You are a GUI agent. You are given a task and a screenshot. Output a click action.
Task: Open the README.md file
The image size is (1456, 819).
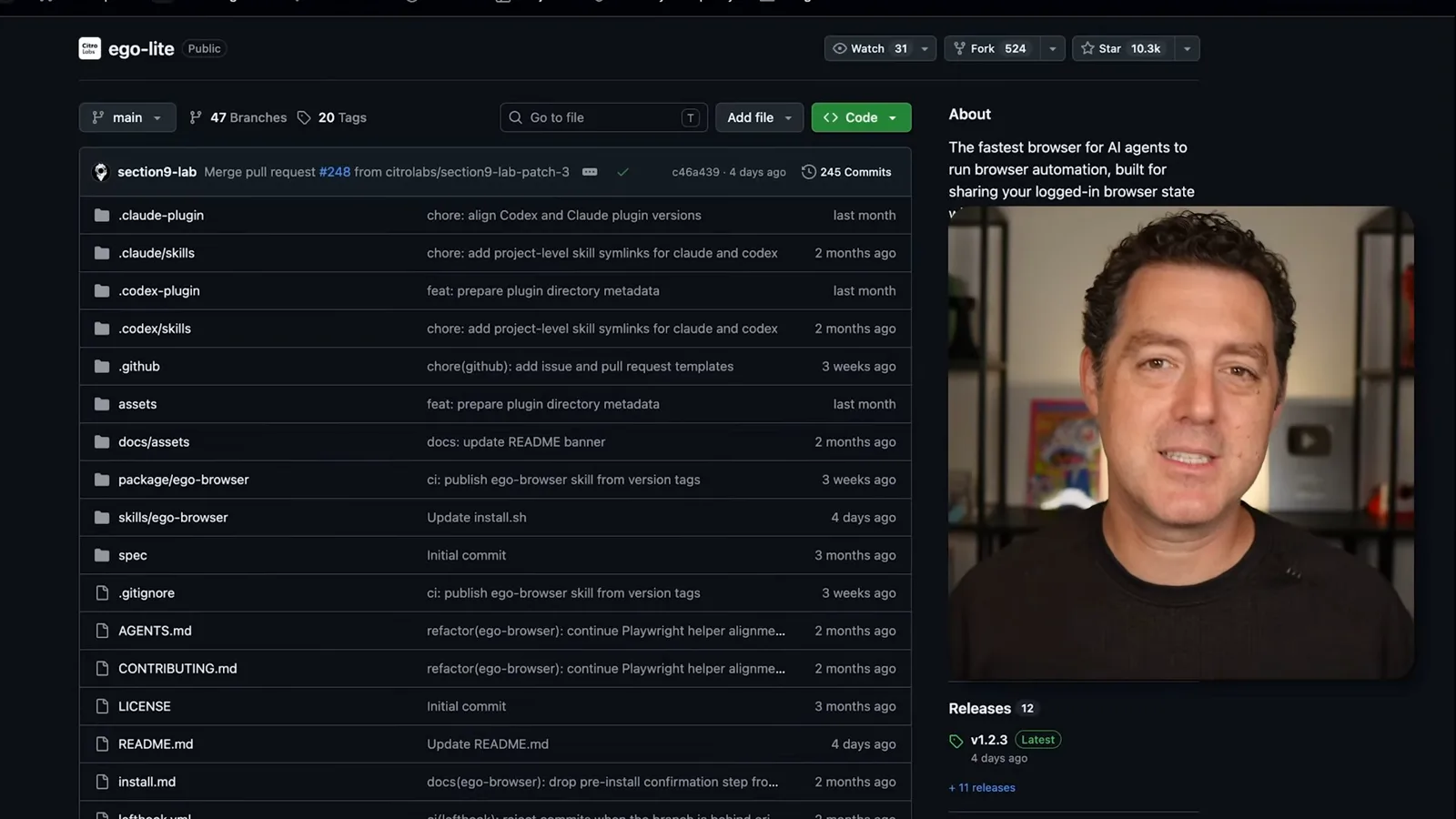tap(156, 744)
